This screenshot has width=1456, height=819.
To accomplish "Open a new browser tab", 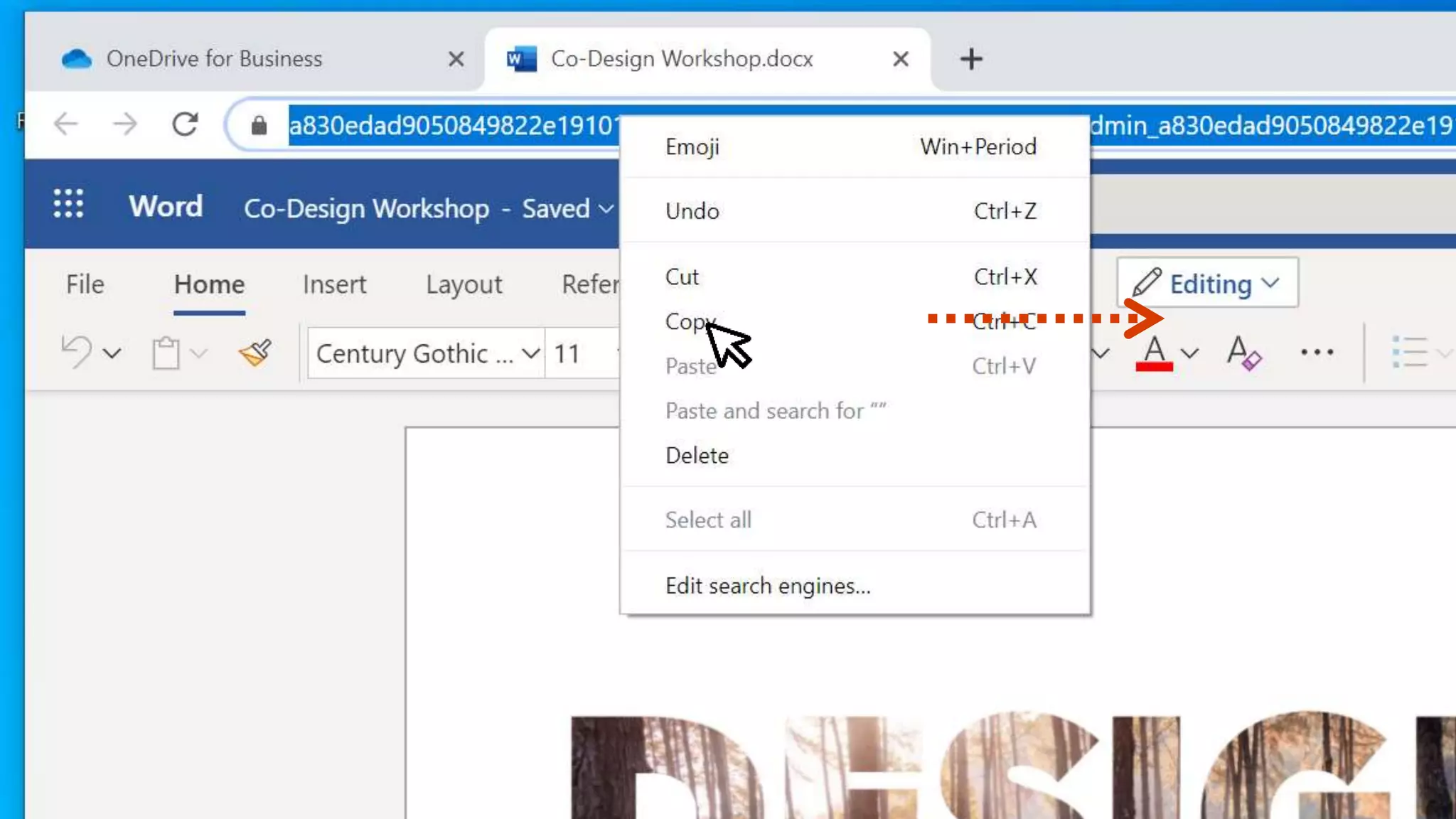I will (971, 59).
